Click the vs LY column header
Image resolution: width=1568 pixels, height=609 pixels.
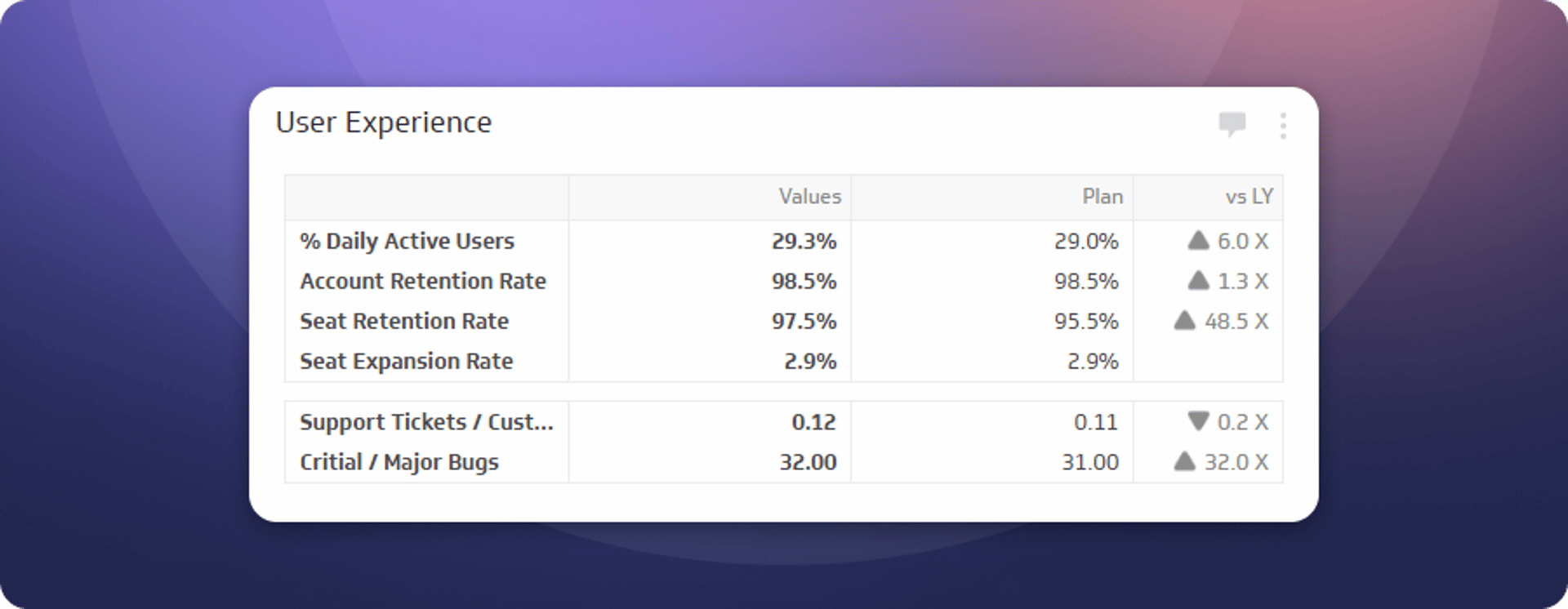1249,197
